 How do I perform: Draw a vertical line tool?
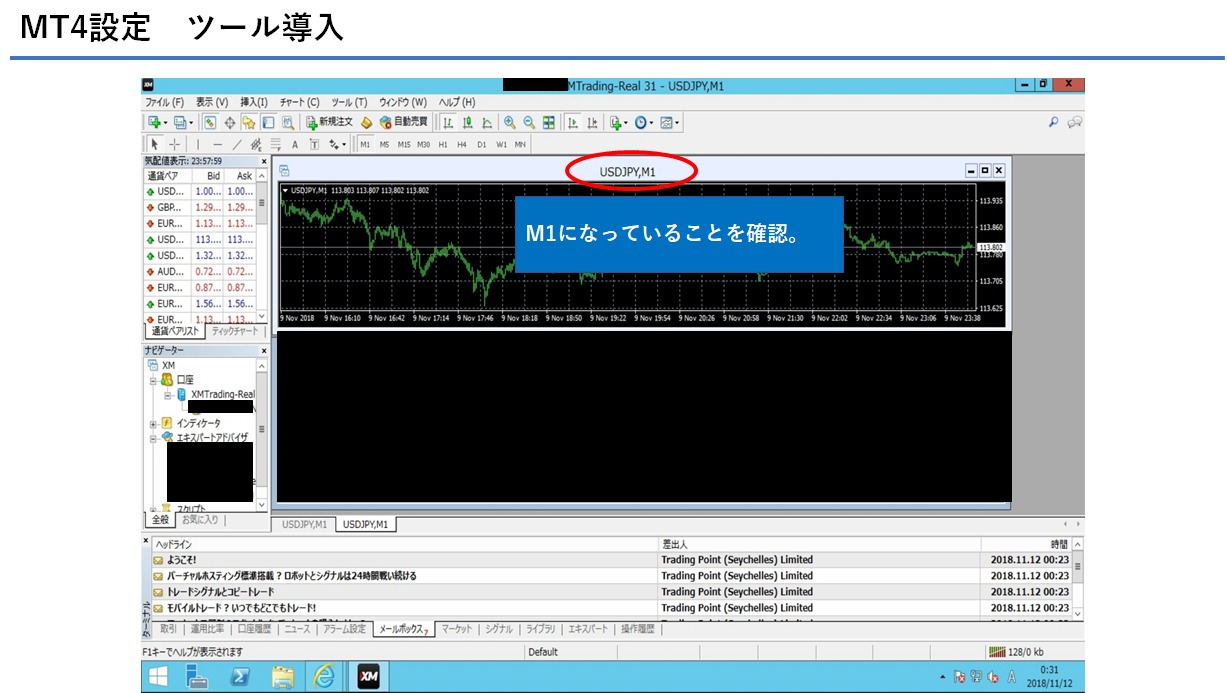[198, 144]
